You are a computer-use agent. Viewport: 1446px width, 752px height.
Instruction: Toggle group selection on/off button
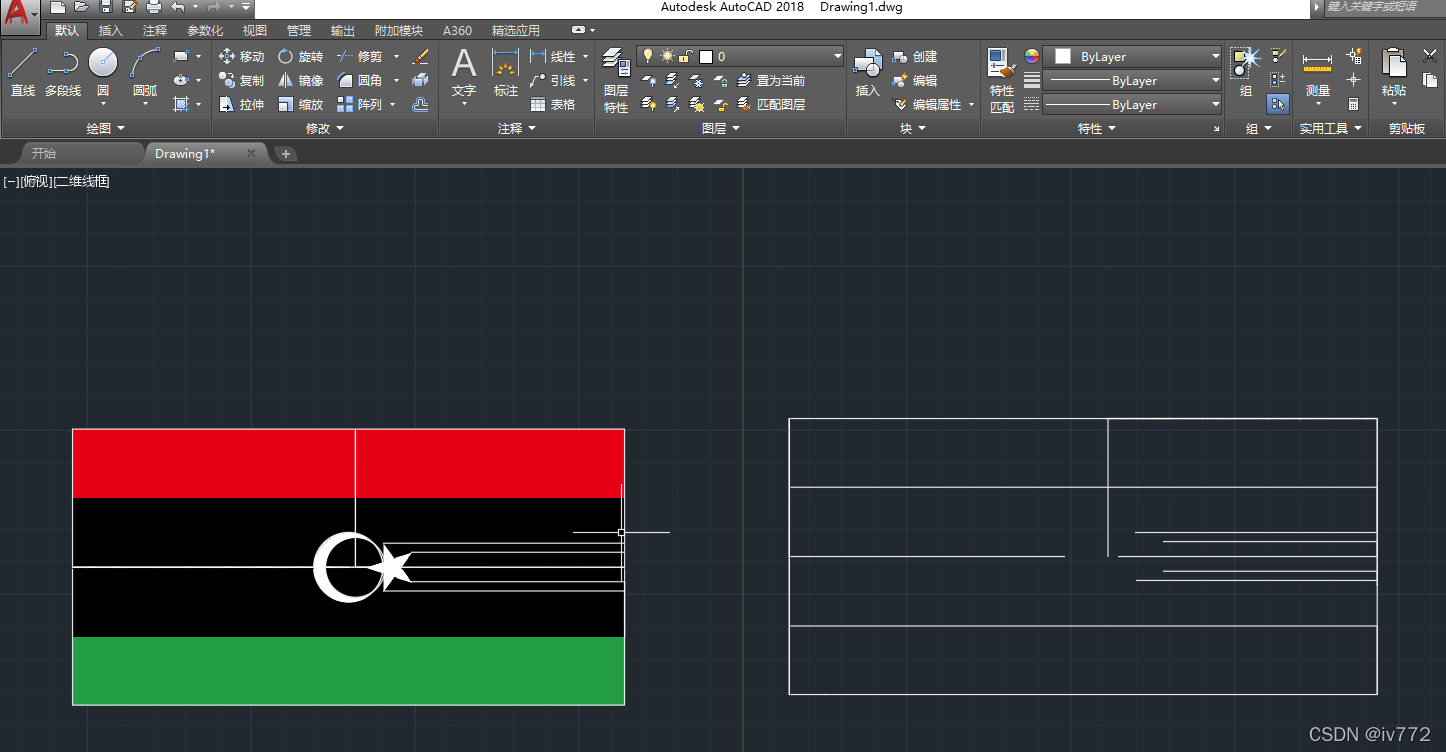tap(1278, 104)
